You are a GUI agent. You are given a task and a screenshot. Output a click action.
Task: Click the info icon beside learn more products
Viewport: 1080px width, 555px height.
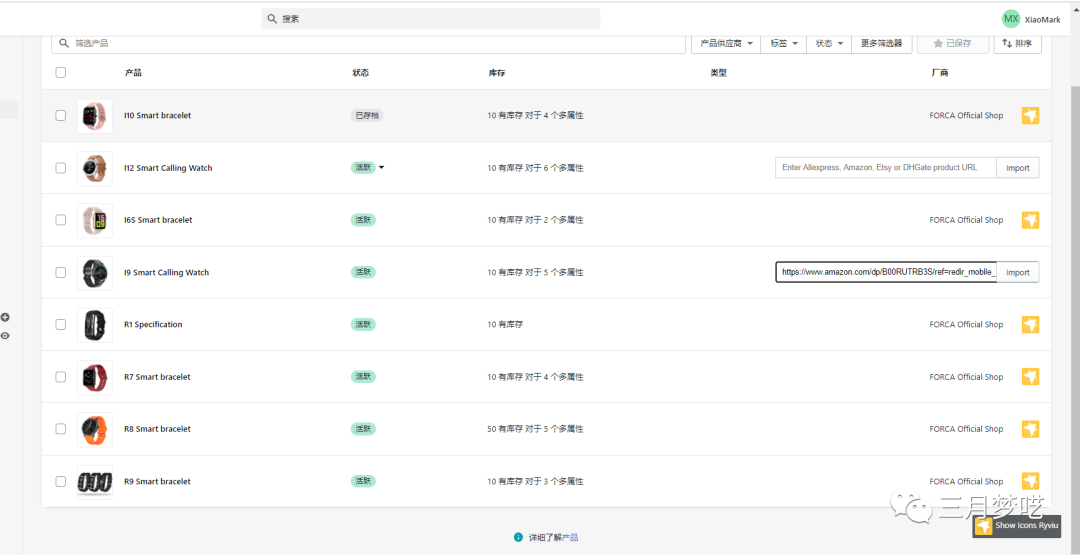(x=518, y=537)
